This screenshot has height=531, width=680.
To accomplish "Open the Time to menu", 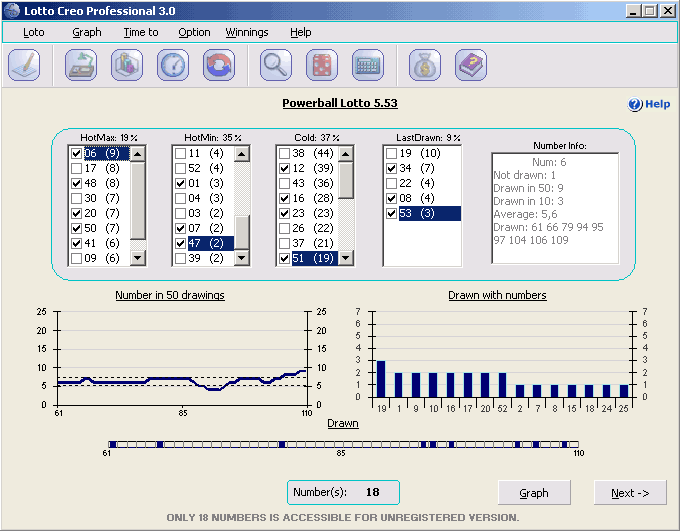I will [x=141, y=33].
